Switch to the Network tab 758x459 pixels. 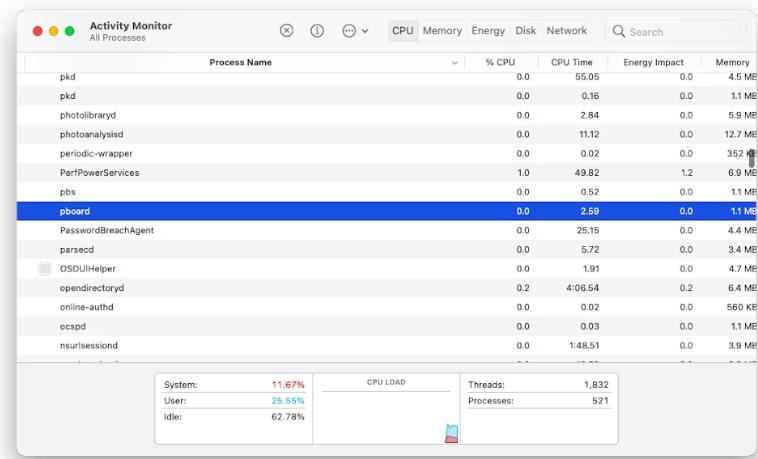pyautogui.click(x=567, y=31)
